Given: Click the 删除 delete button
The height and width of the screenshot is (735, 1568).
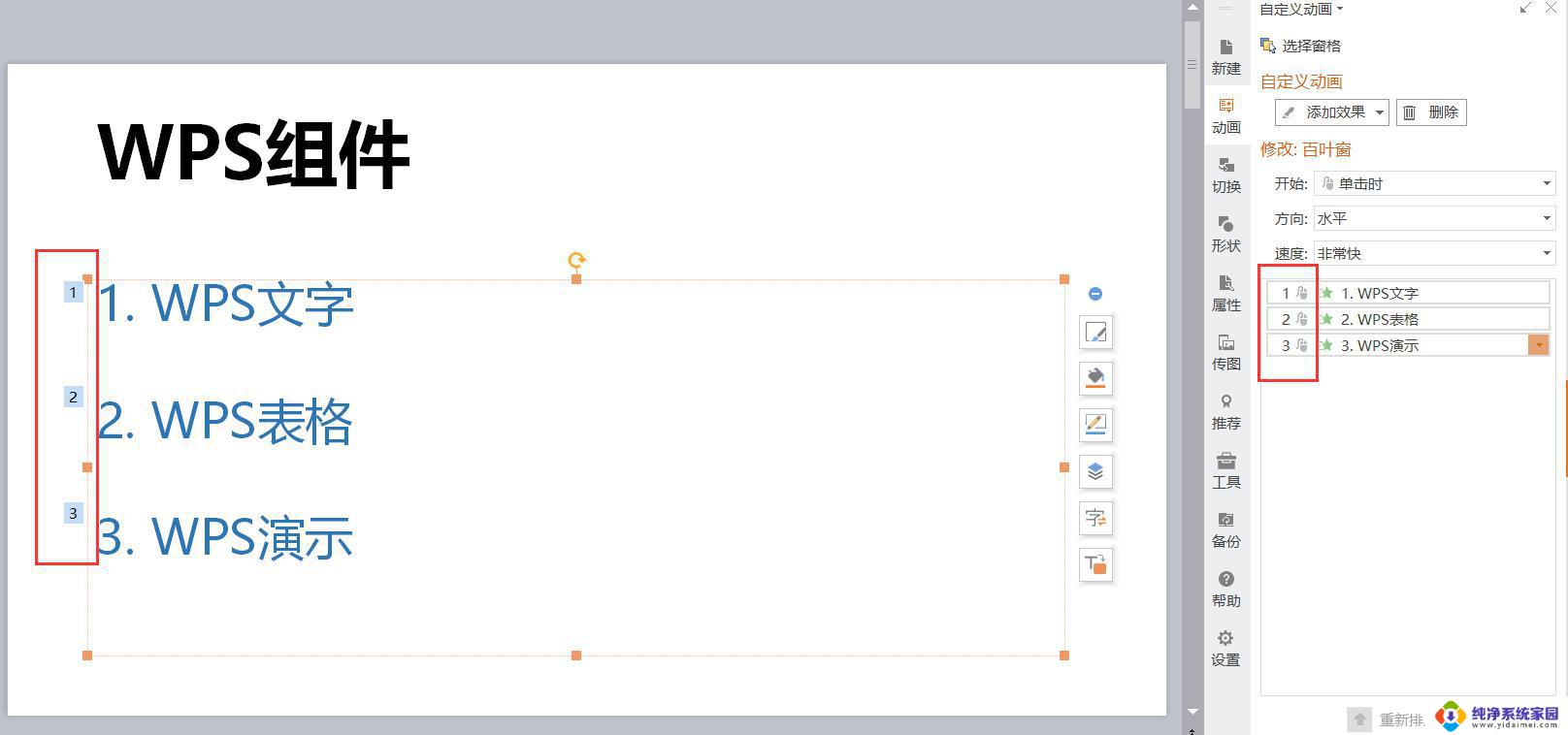Looking at the screenshot, I should pyautogui.click(x=1431, y=112).
